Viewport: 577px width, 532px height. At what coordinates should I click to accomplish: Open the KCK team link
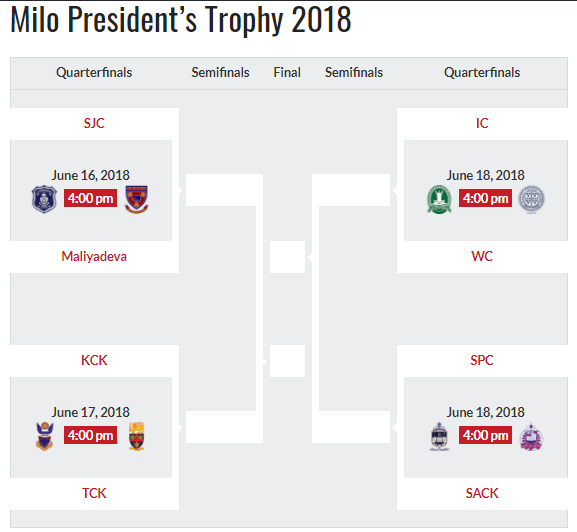click(94, 360)
